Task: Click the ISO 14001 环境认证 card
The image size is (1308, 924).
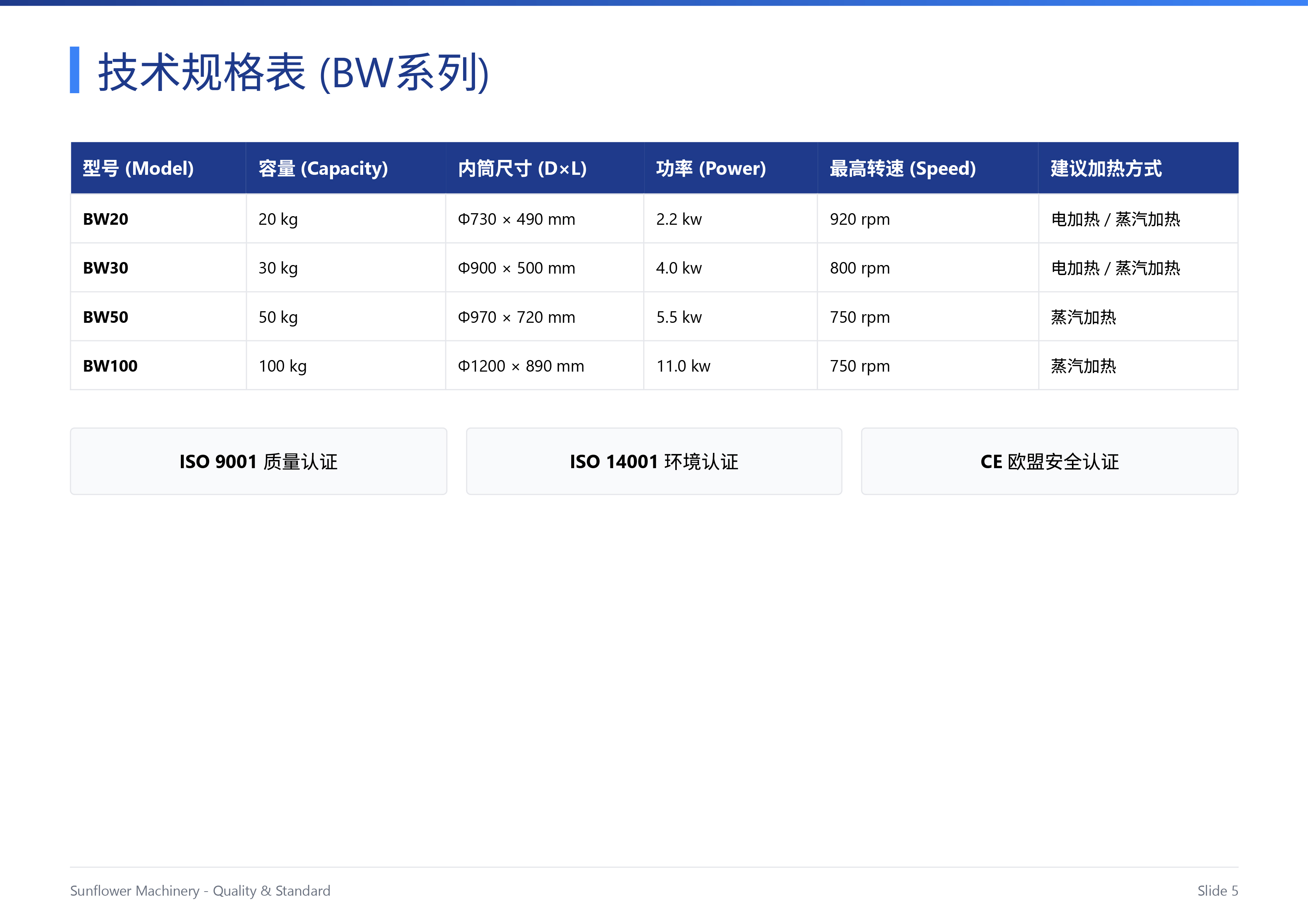Action: 654,461
